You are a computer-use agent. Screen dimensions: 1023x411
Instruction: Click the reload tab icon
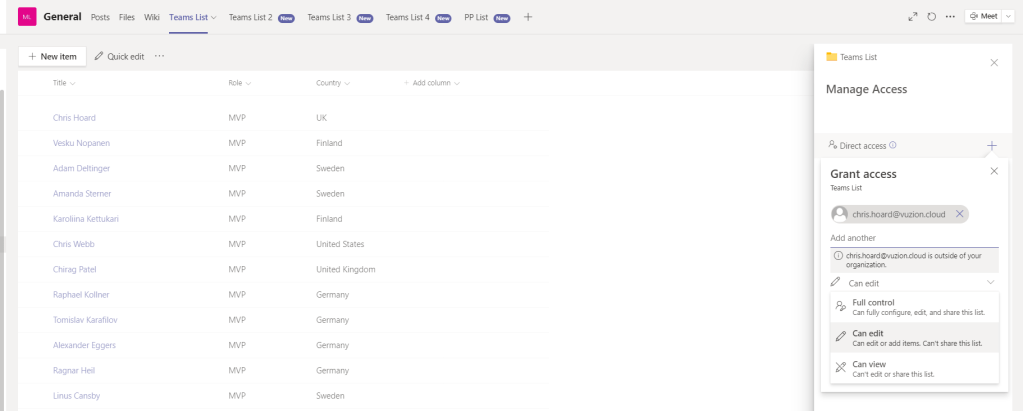click(931, 17)
